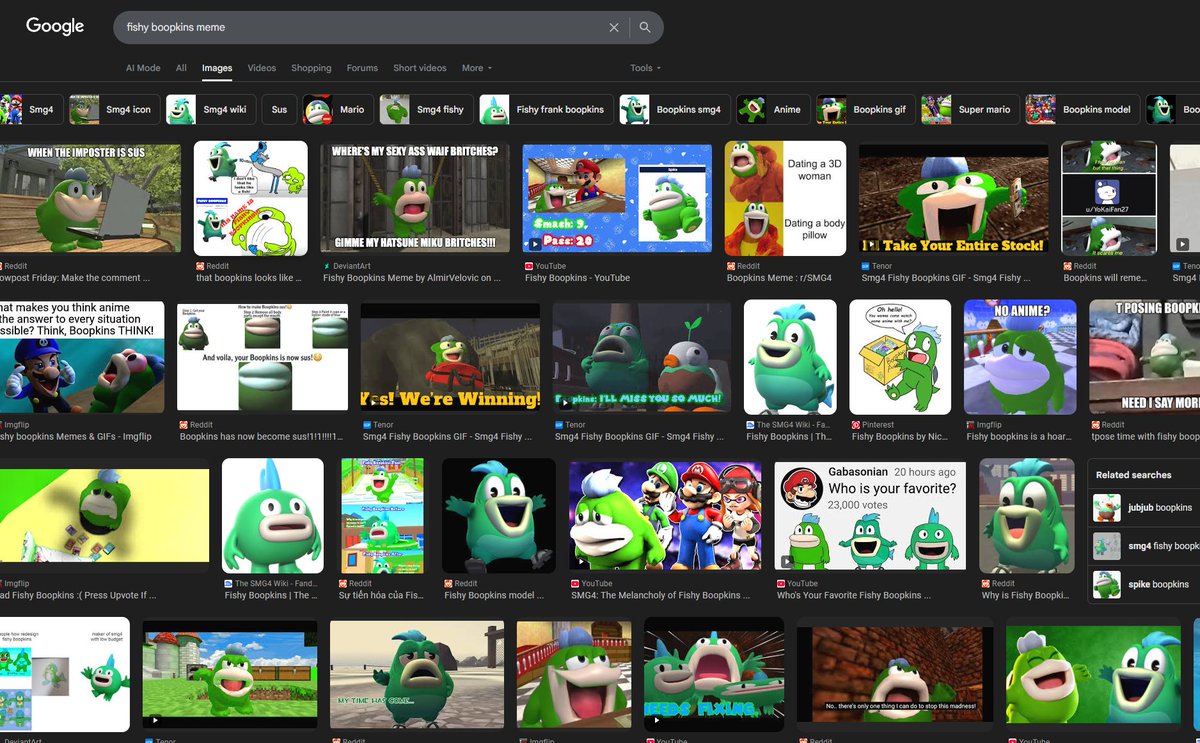Open the Videos tab
The image size is (1200, 743).
click(262, 68)
